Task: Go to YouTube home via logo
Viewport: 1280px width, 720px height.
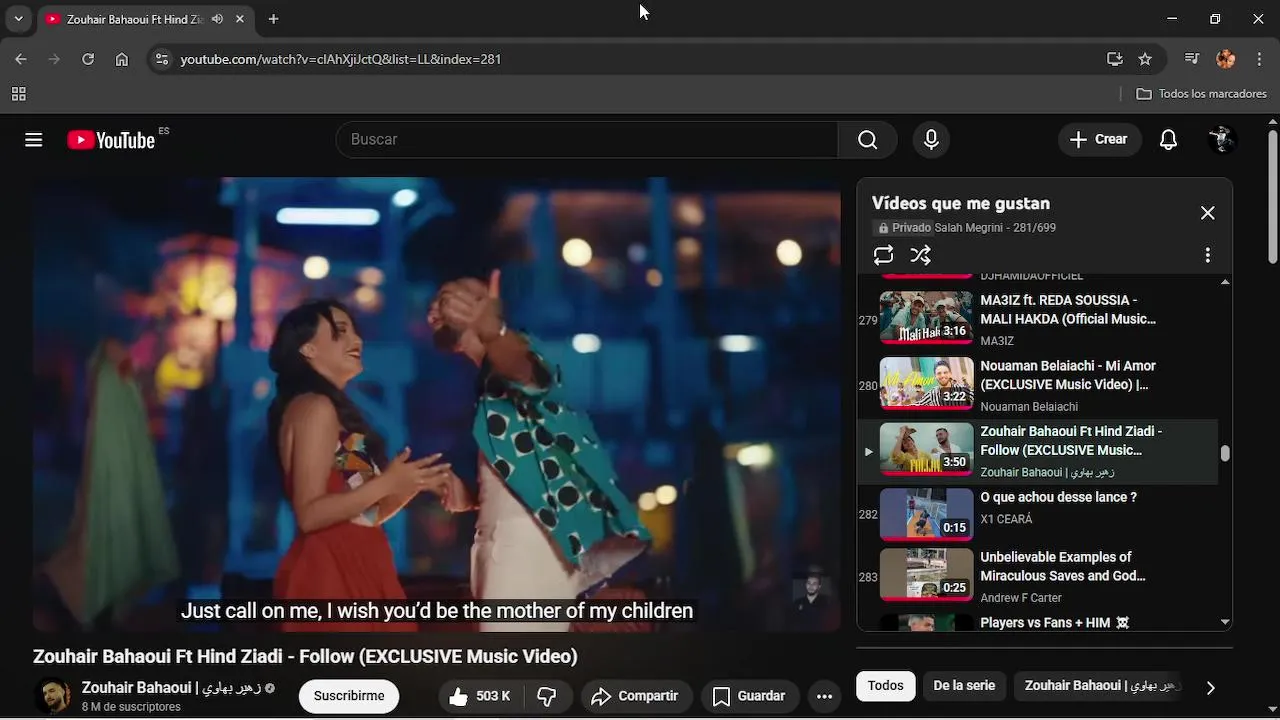Action: pos(111,140)
